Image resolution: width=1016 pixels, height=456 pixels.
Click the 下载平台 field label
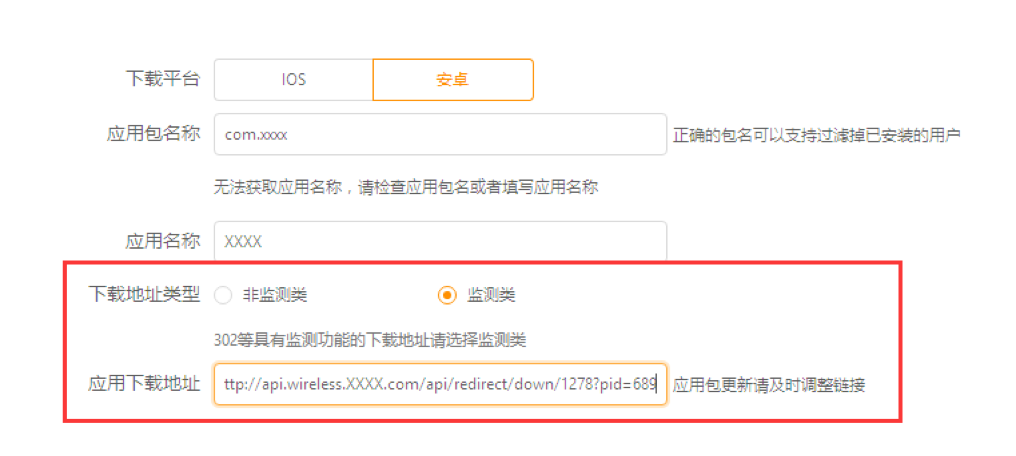click(162, 80)
